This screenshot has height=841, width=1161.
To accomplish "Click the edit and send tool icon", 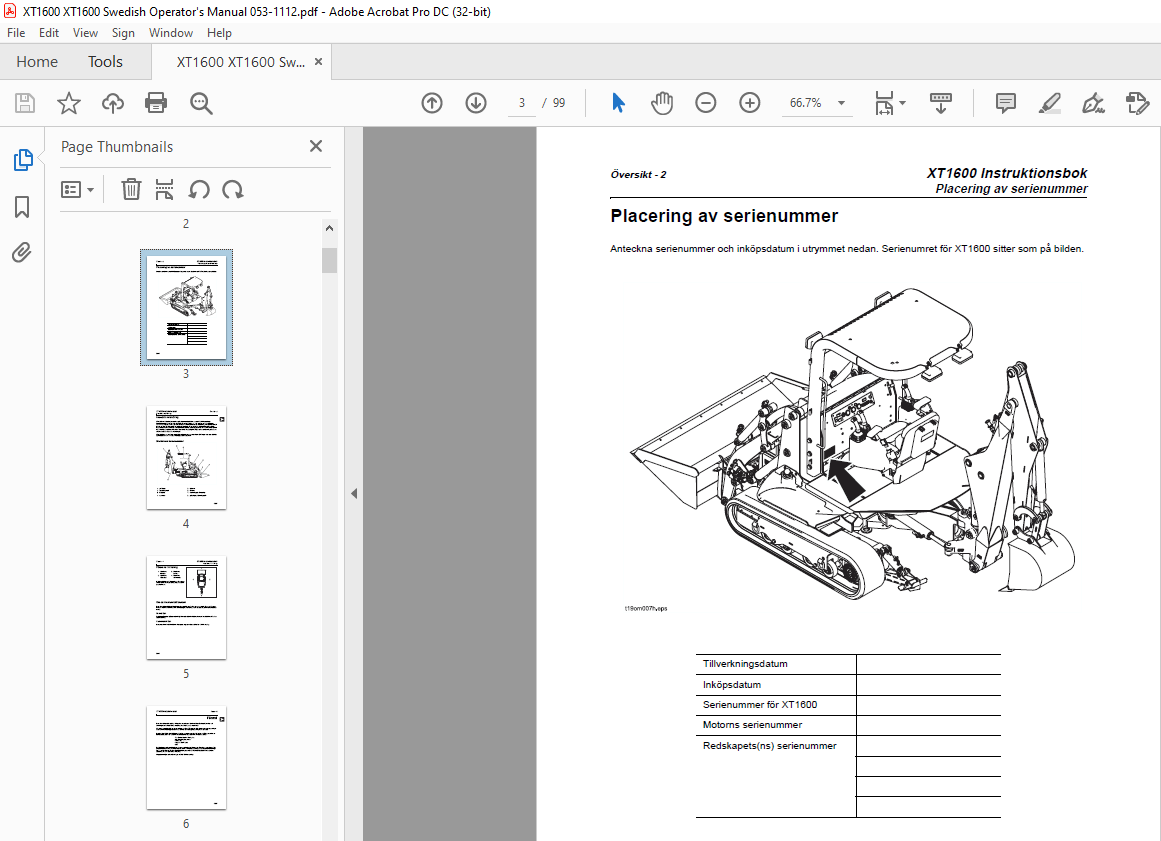I will tap(1137, 103).
